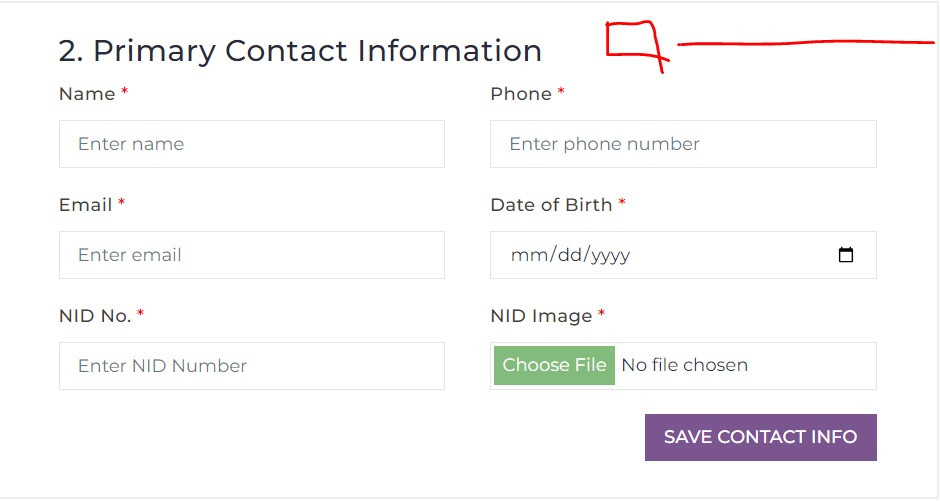Click the Enter phone number field

click(x=683, y=144)
